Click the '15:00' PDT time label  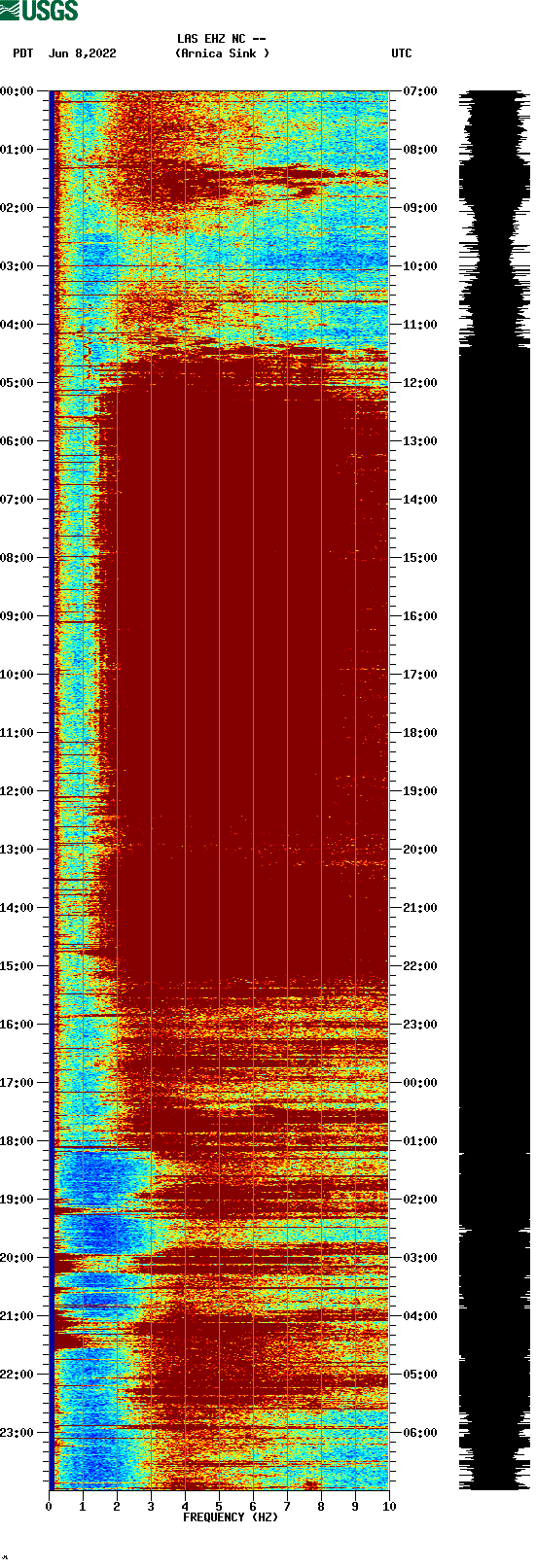point(17,966)
